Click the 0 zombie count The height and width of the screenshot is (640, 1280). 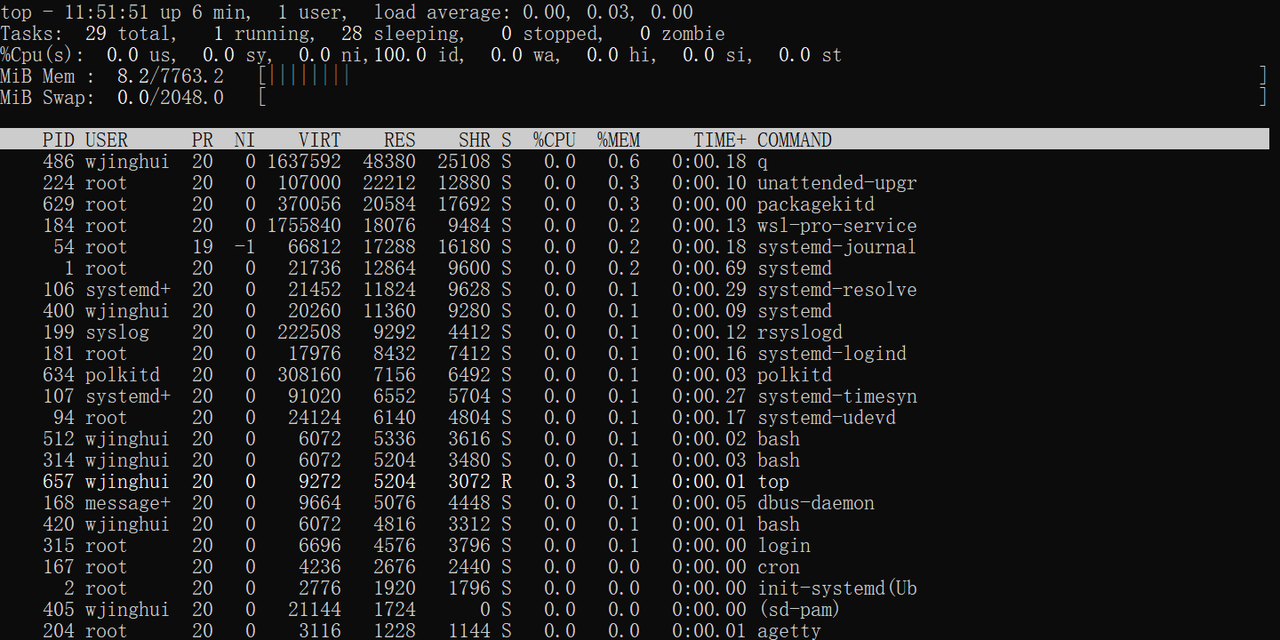(682, 34)
